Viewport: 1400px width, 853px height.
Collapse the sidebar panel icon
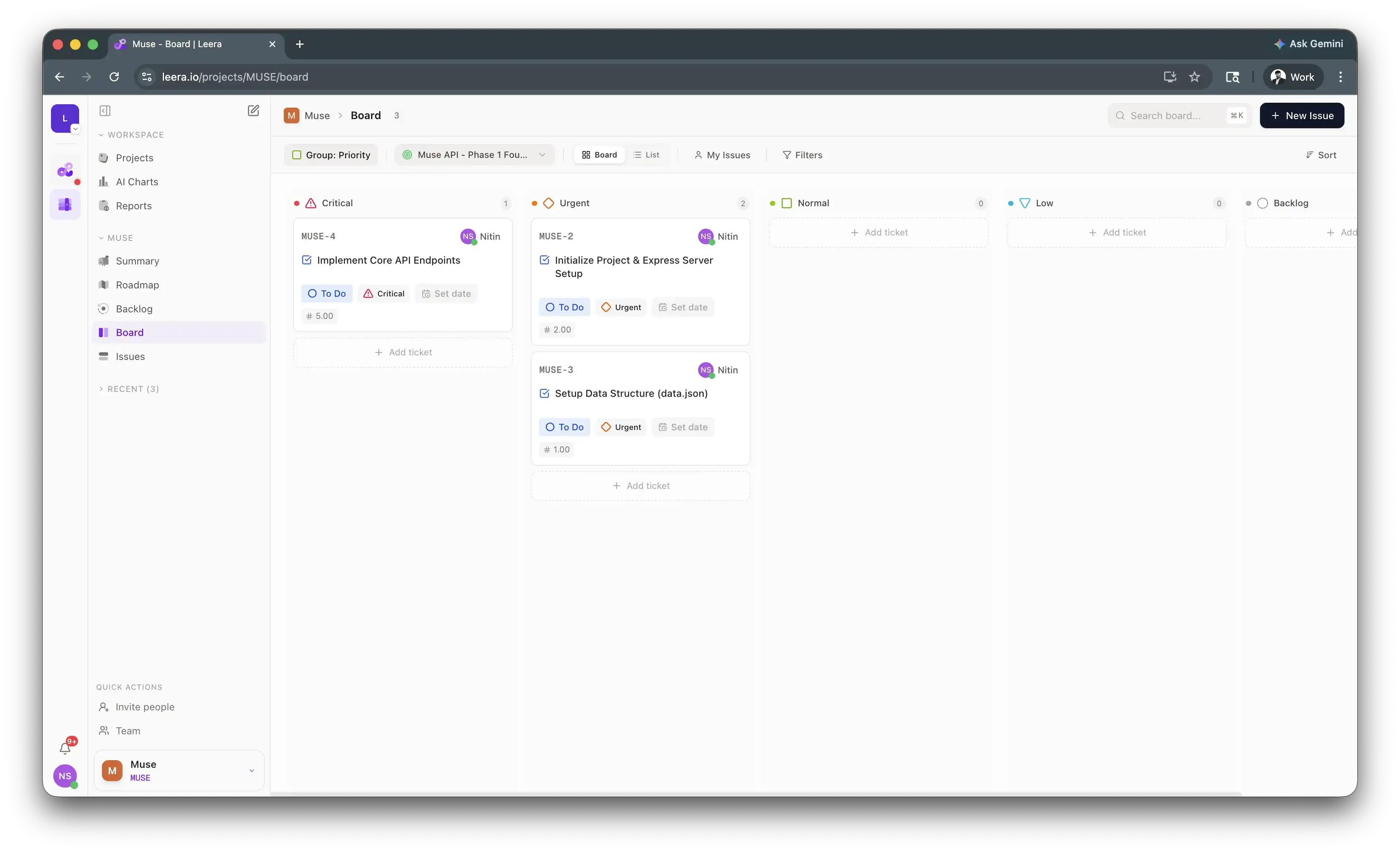point(105,110)
